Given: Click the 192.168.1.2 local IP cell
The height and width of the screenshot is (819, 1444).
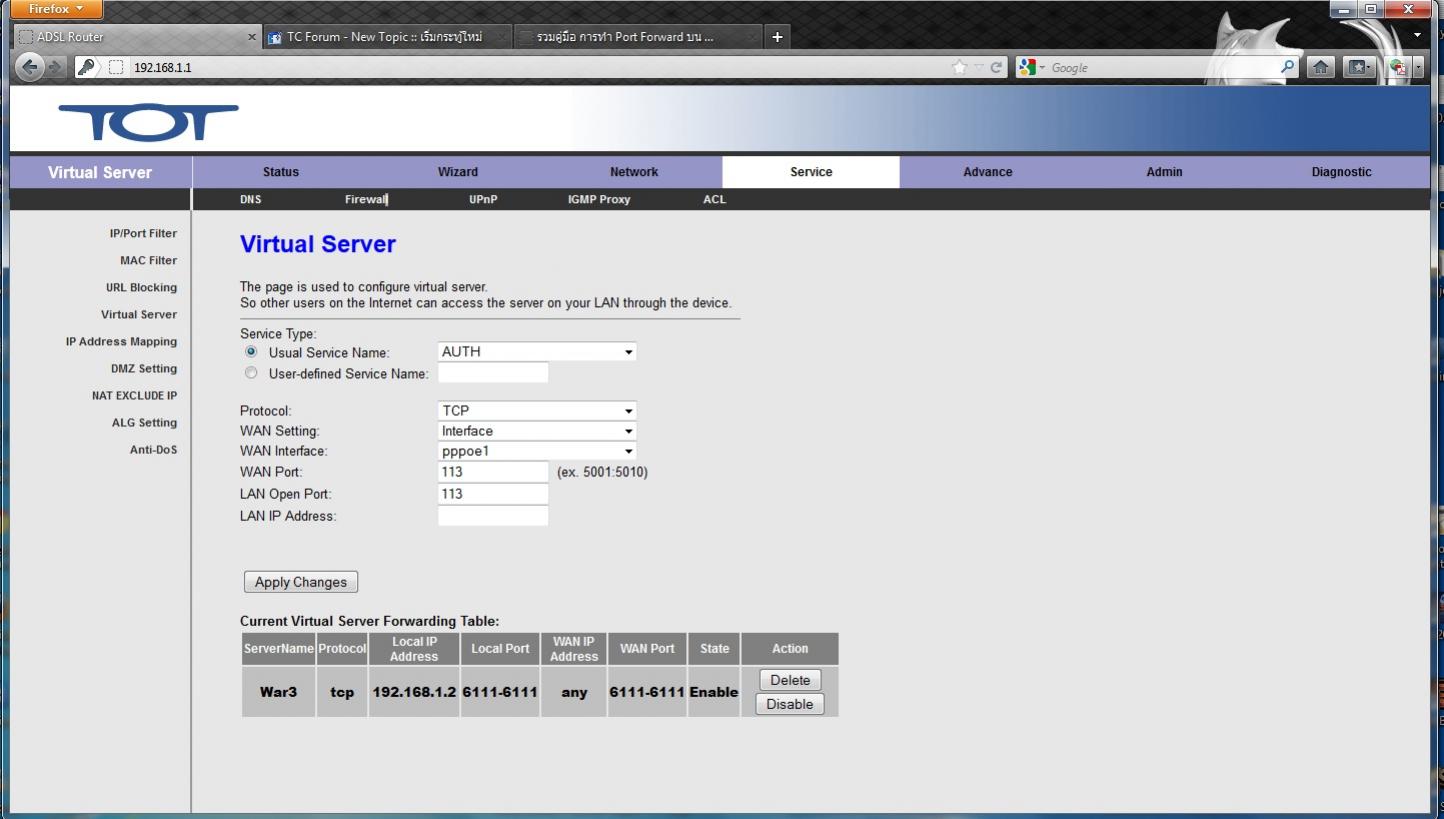Looking at the screenshot, I should (x=414, y=692).
